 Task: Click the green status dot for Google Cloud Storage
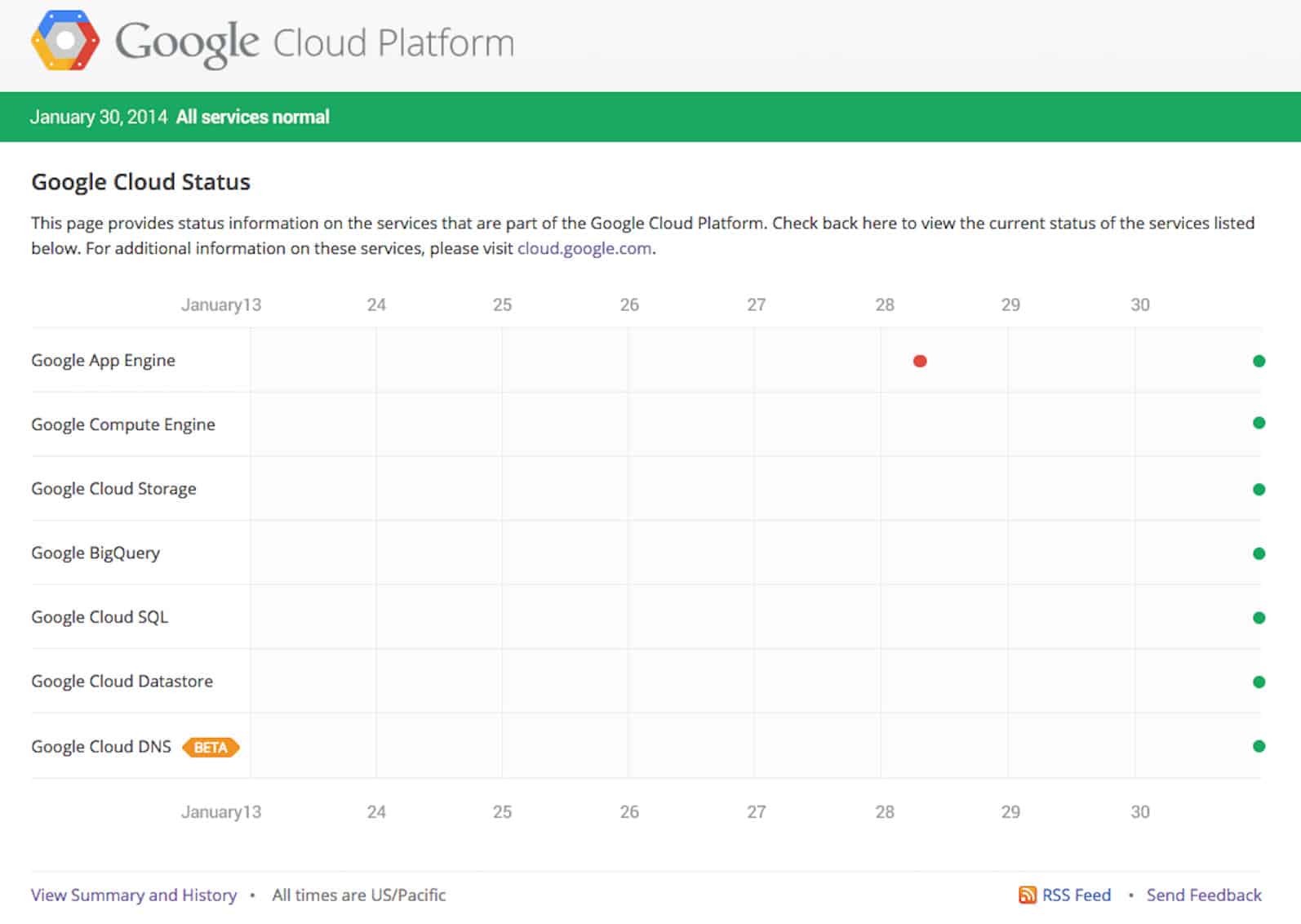click(1259, 489)
